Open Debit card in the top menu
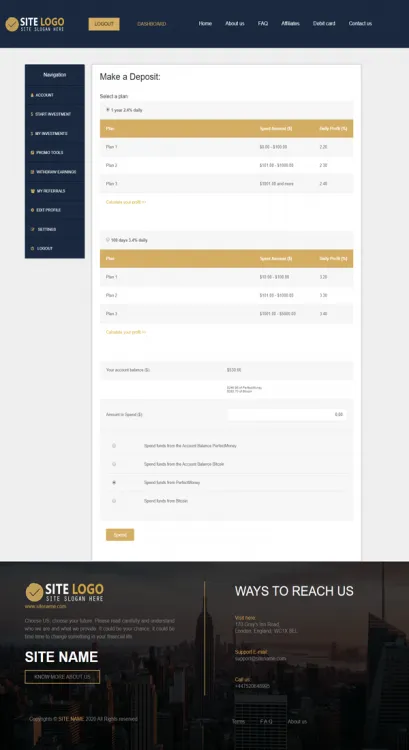409x750 pixels. pyautogui.click(x=324, y=23)
